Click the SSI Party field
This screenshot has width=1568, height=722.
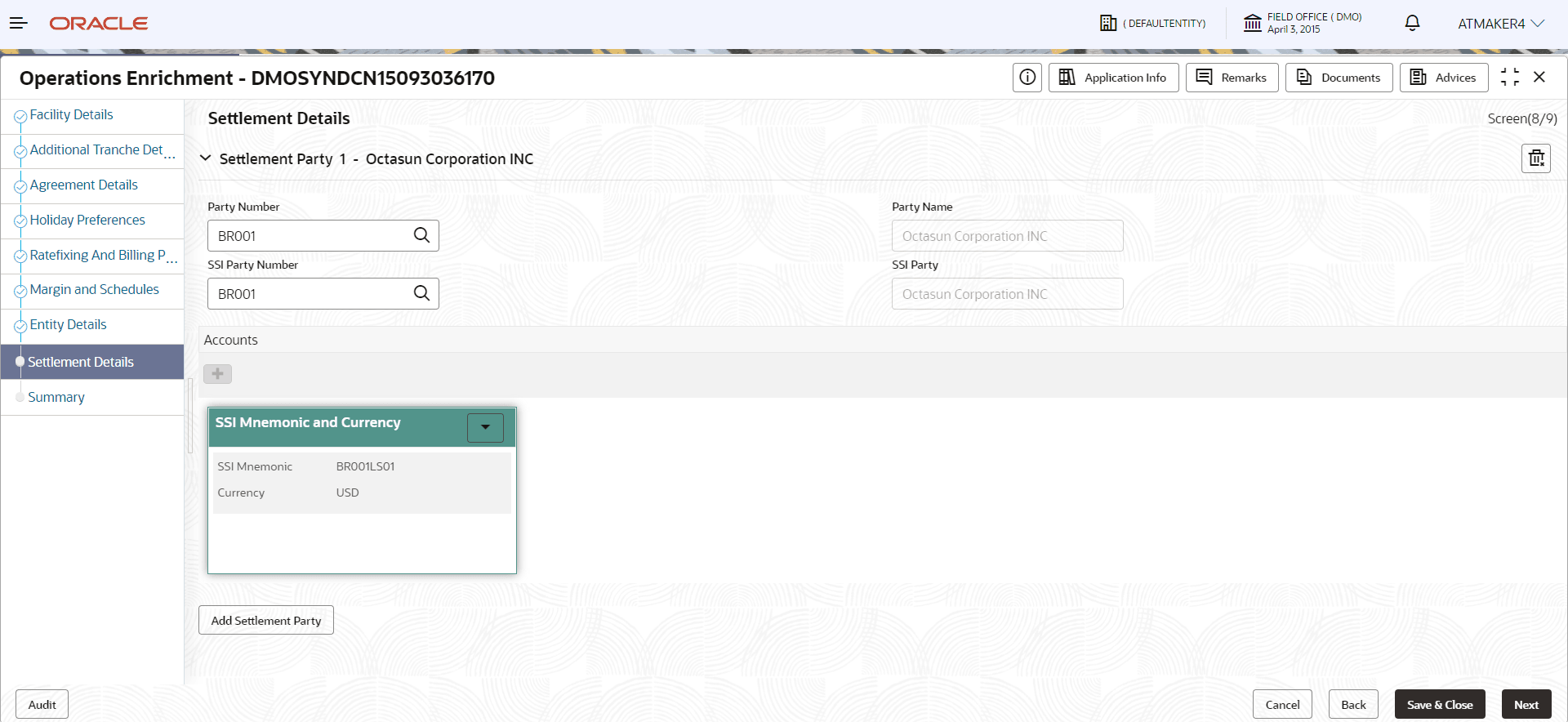(1007, 294)
